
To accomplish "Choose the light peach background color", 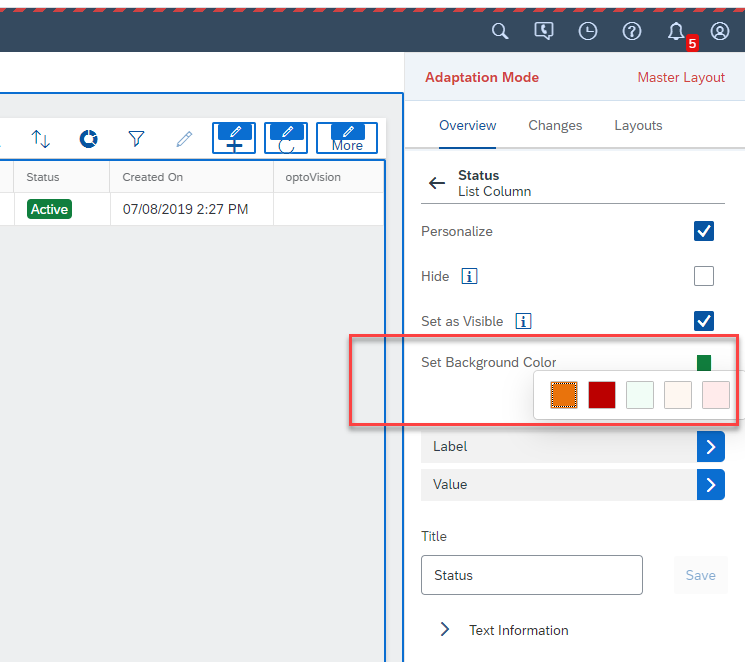I will [678, 395].
